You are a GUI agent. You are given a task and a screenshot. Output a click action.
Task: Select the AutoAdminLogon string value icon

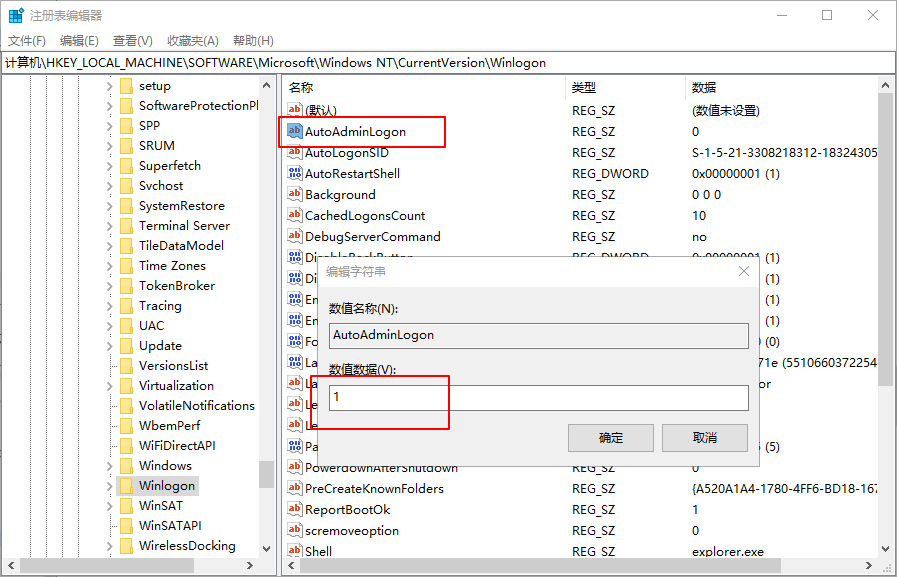(x=295, y=131)
